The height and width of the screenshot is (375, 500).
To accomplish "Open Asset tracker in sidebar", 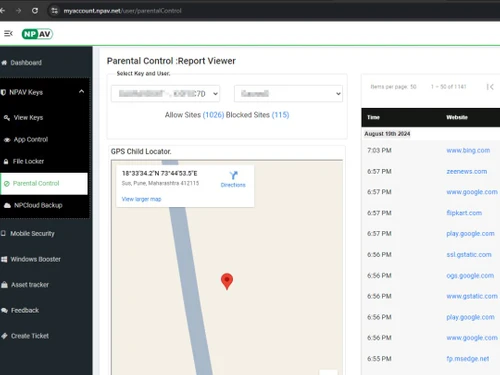I will [30, 285].
